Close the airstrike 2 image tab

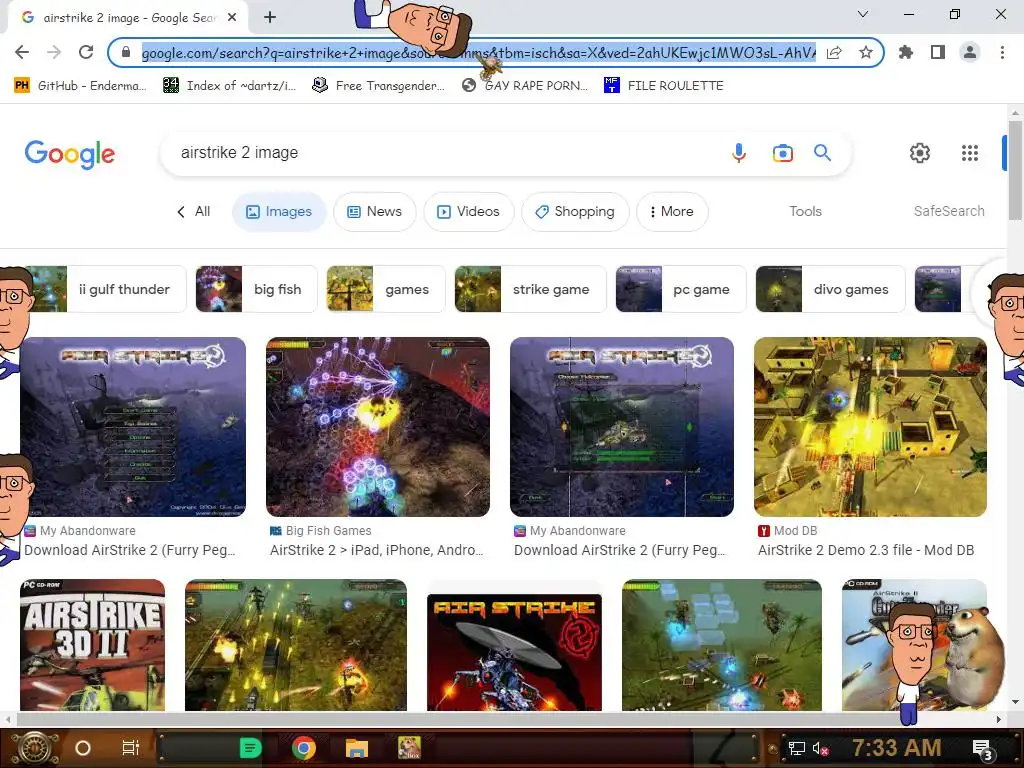pyautogui.click(x=232, y=18)
